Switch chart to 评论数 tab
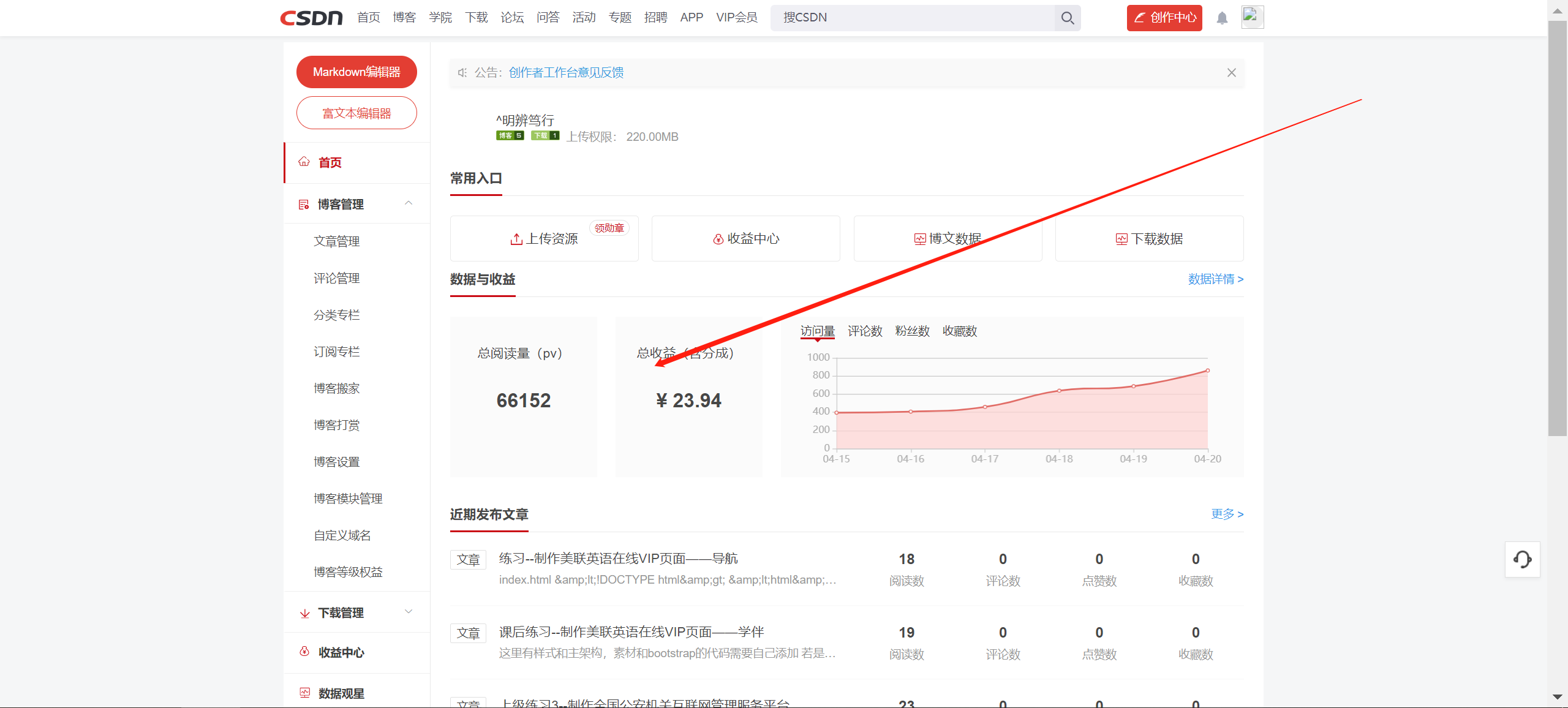The width and height of the screenshot is (1568, 708). [865, 331]
